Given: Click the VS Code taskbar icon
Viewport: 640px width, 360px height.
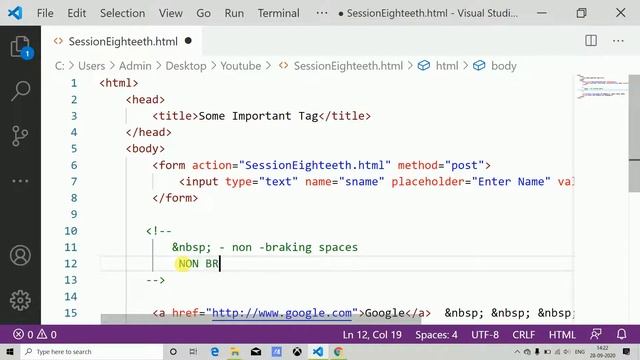Looking at the screenshot, I should click(x=318, y=351).
